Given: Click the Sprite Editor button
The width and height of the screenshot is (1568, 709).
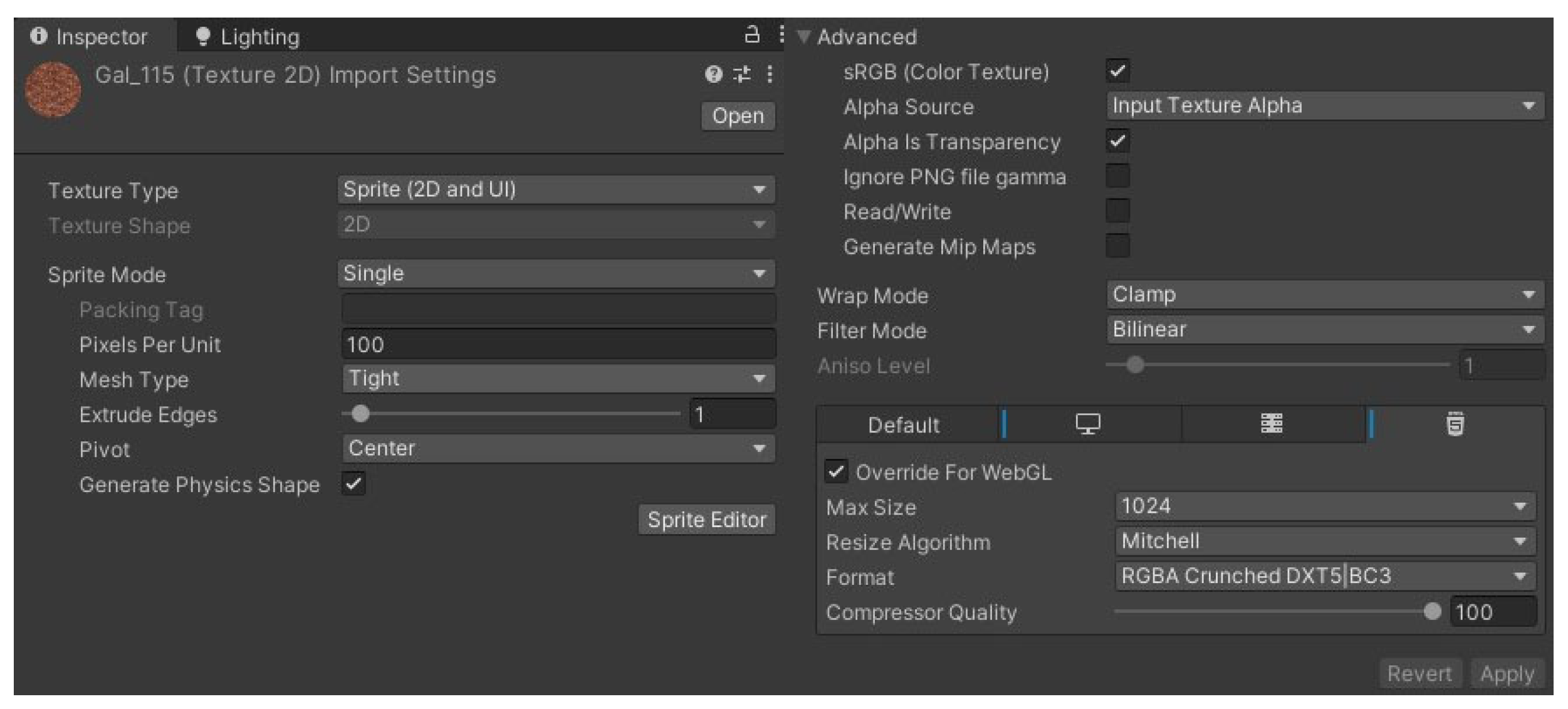Looking at the screenshot, I should pos(706,520).
